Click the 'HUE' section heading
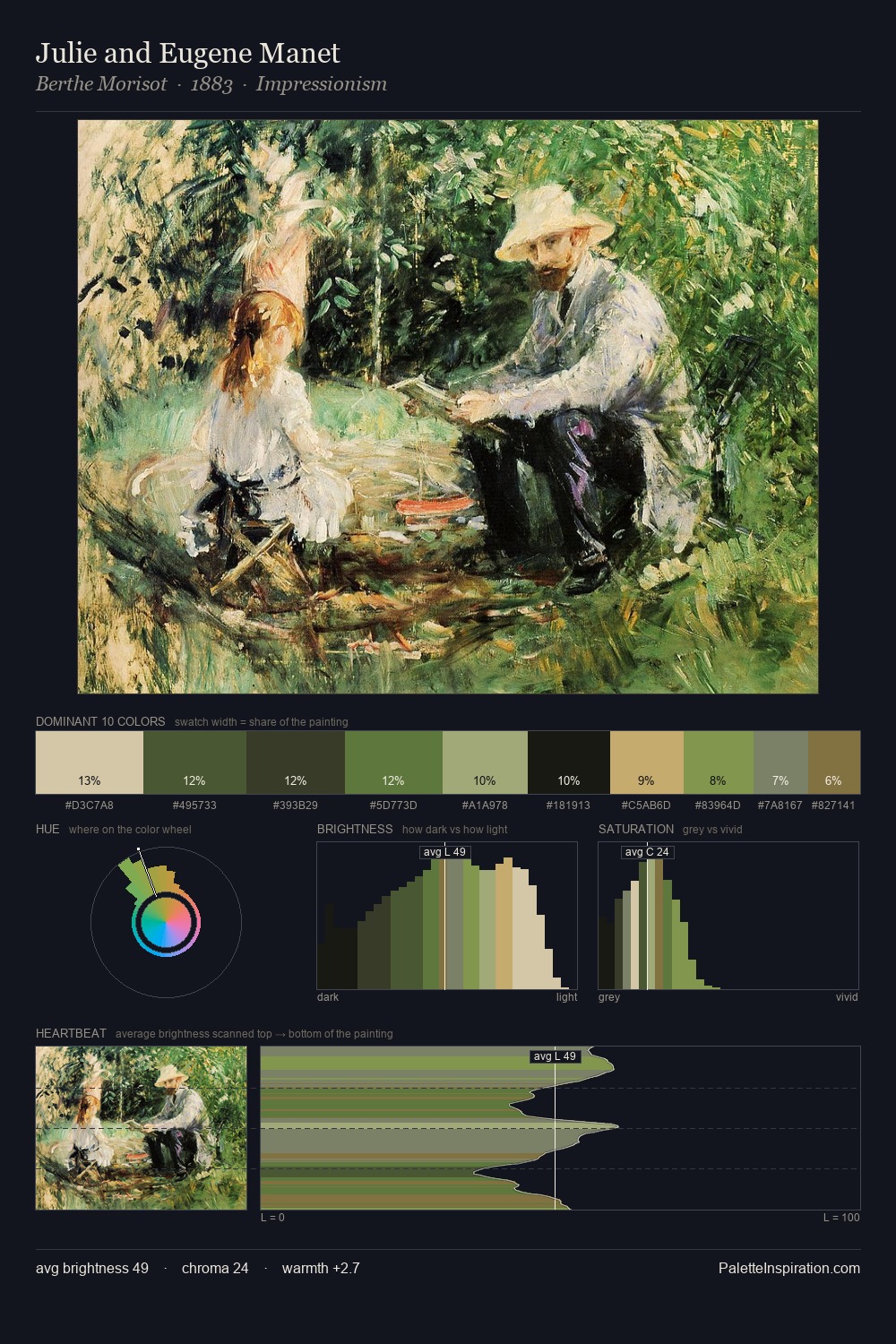 (47, 829)
